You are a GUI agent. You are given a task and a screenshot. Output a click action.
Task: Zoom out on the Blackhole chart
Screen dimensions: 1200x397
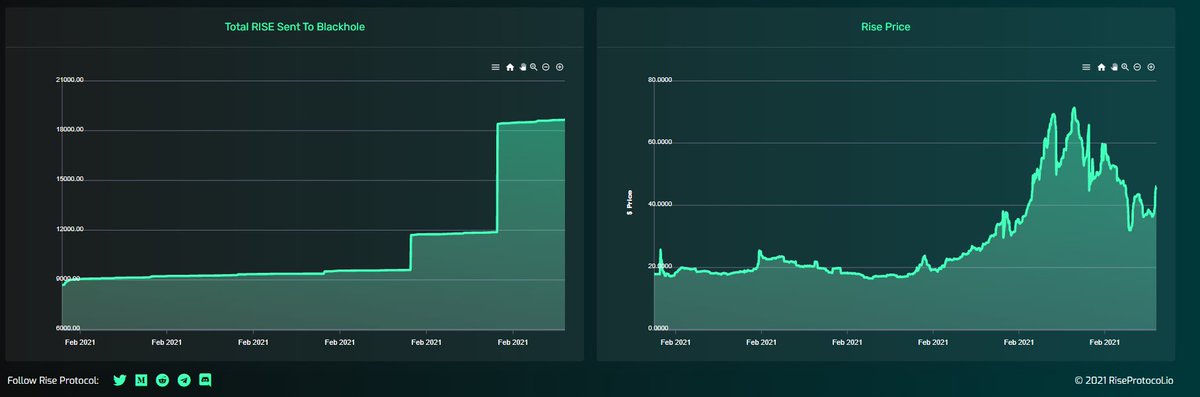point(546,67)
